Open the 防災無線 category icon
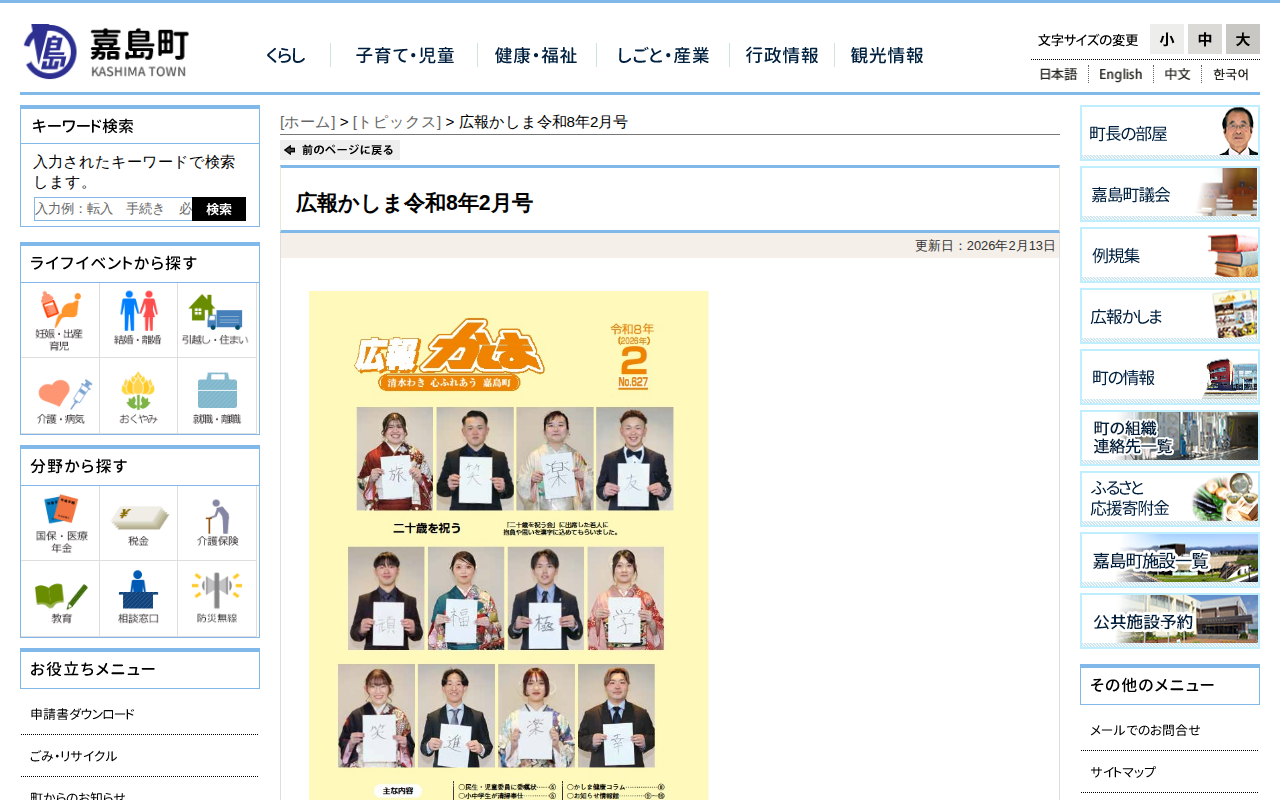The height and width of the screenshot is (800, 1280). click(x=217, y=598)
